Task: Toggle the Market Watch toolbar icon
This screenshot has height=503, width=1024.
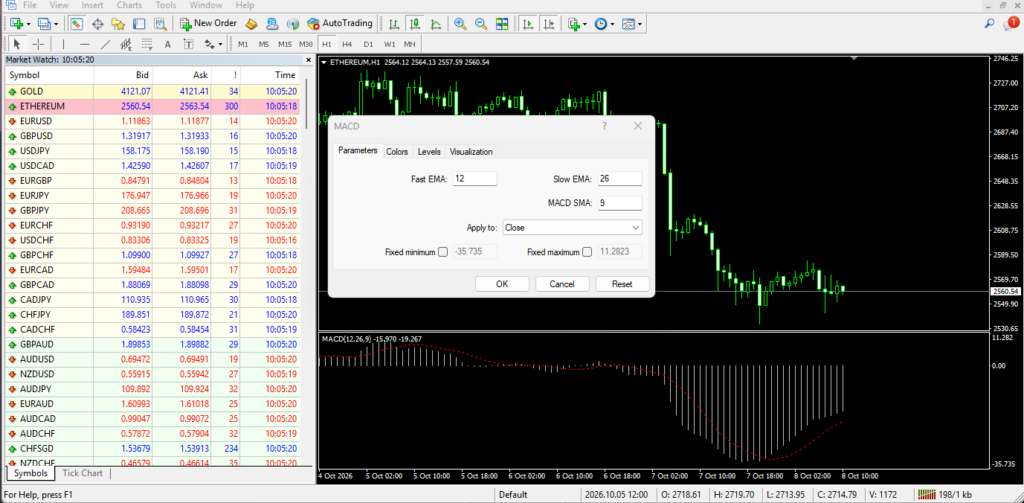Action: 76,24
